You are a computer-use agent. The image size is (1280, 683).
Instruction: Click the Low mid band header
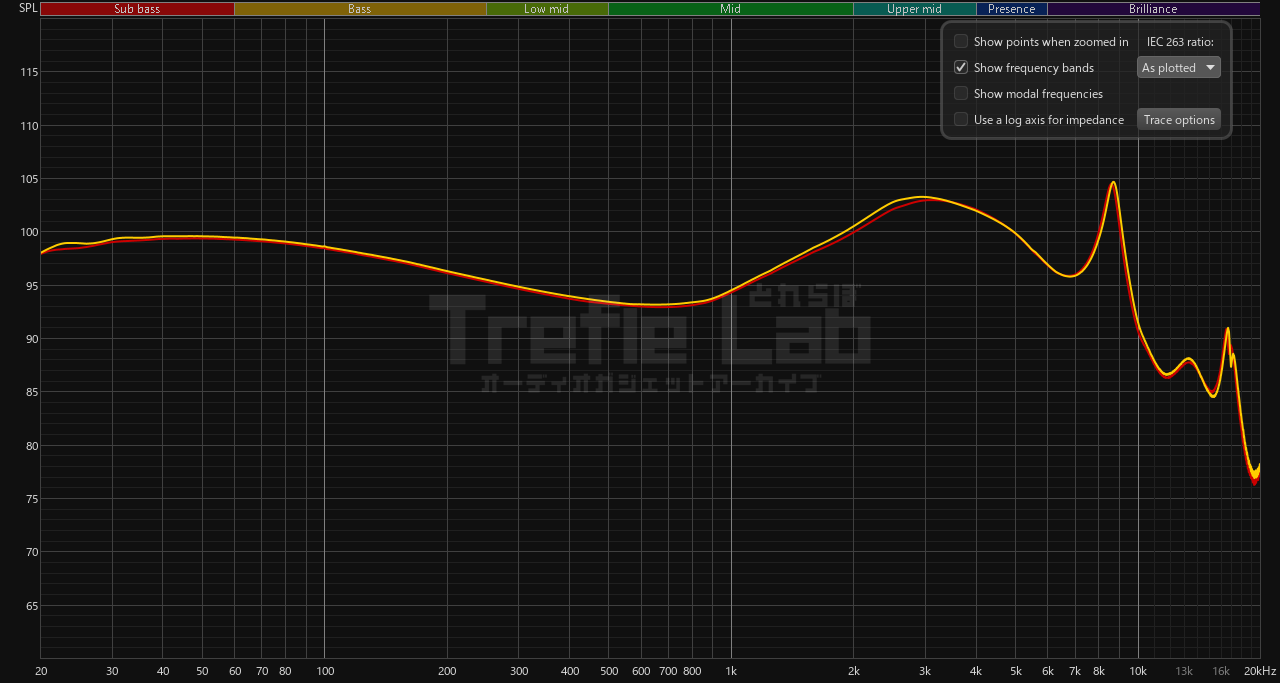(547, 9)
